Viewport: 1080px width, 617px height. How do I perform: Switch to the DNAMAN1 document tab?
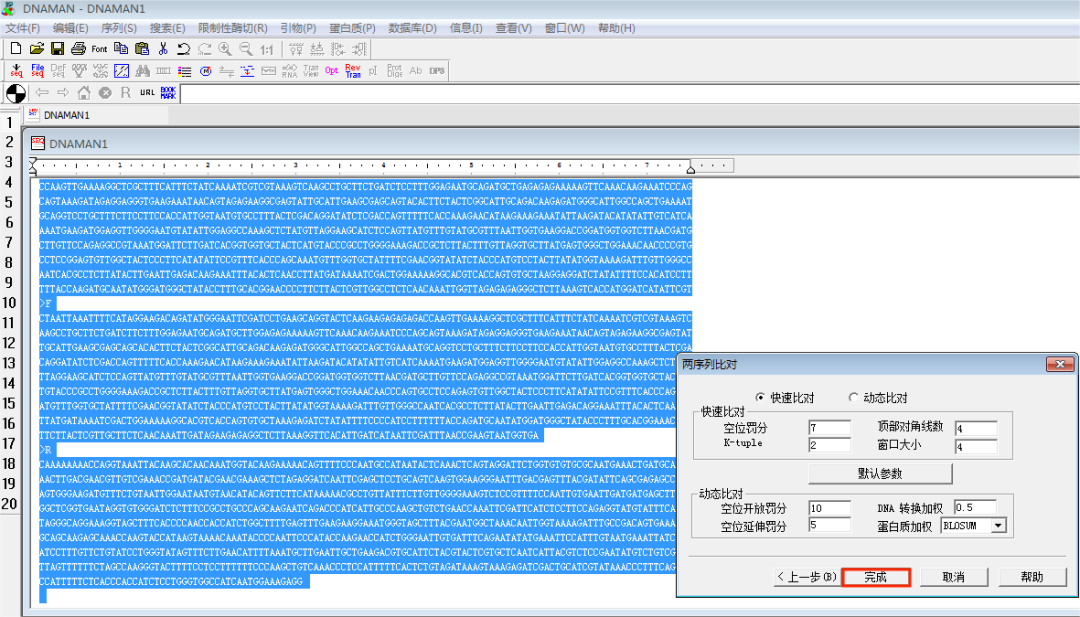point(68,115)
